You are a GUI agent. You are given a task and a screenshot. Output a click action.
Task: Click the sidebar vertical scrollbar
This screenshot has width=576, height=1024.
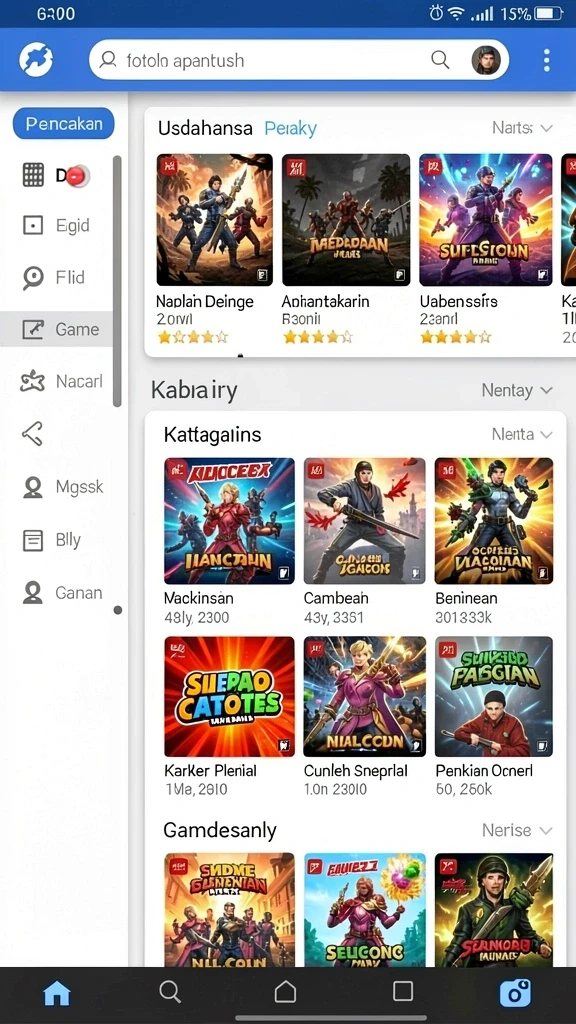pyautogui.click(x=117, y=281)
